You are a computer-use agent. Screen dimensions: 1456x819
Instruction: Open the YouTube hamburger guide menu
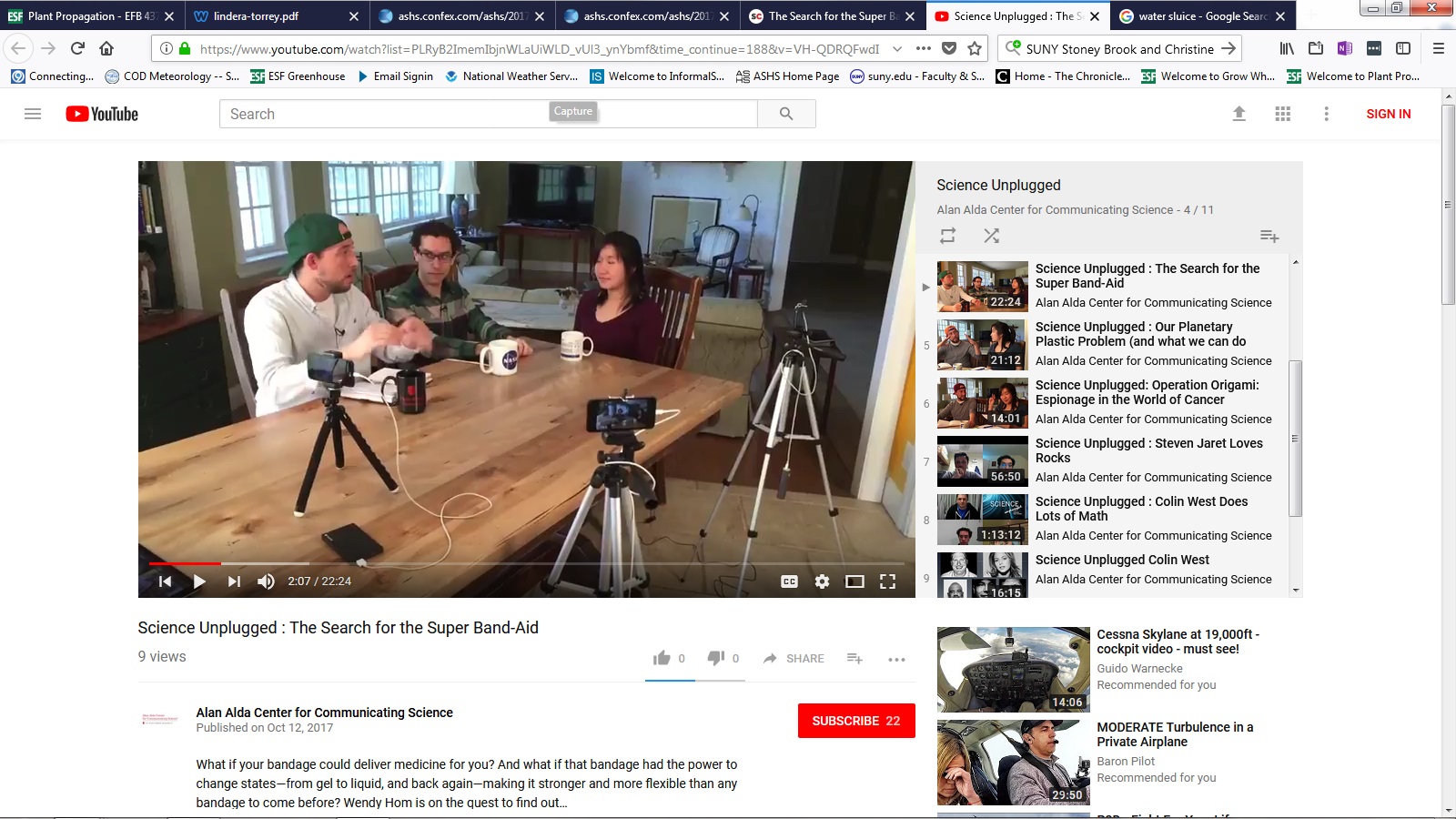(x=33, y=114)
